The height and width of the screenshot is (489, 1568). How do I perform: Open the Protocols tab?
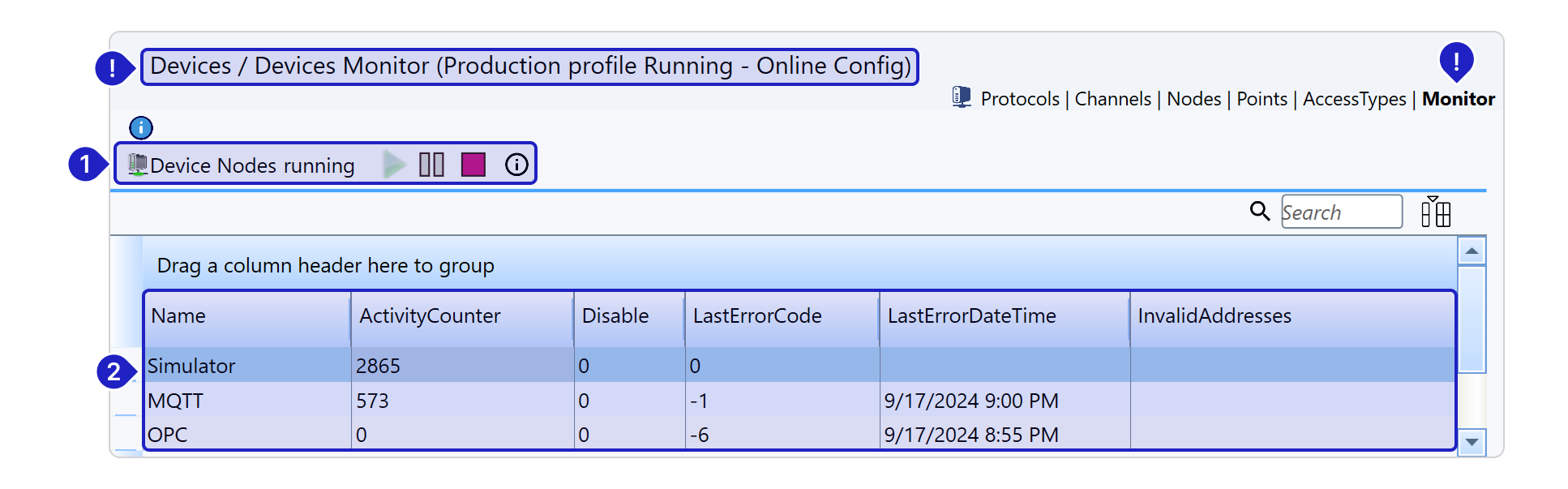point(1019,99)
